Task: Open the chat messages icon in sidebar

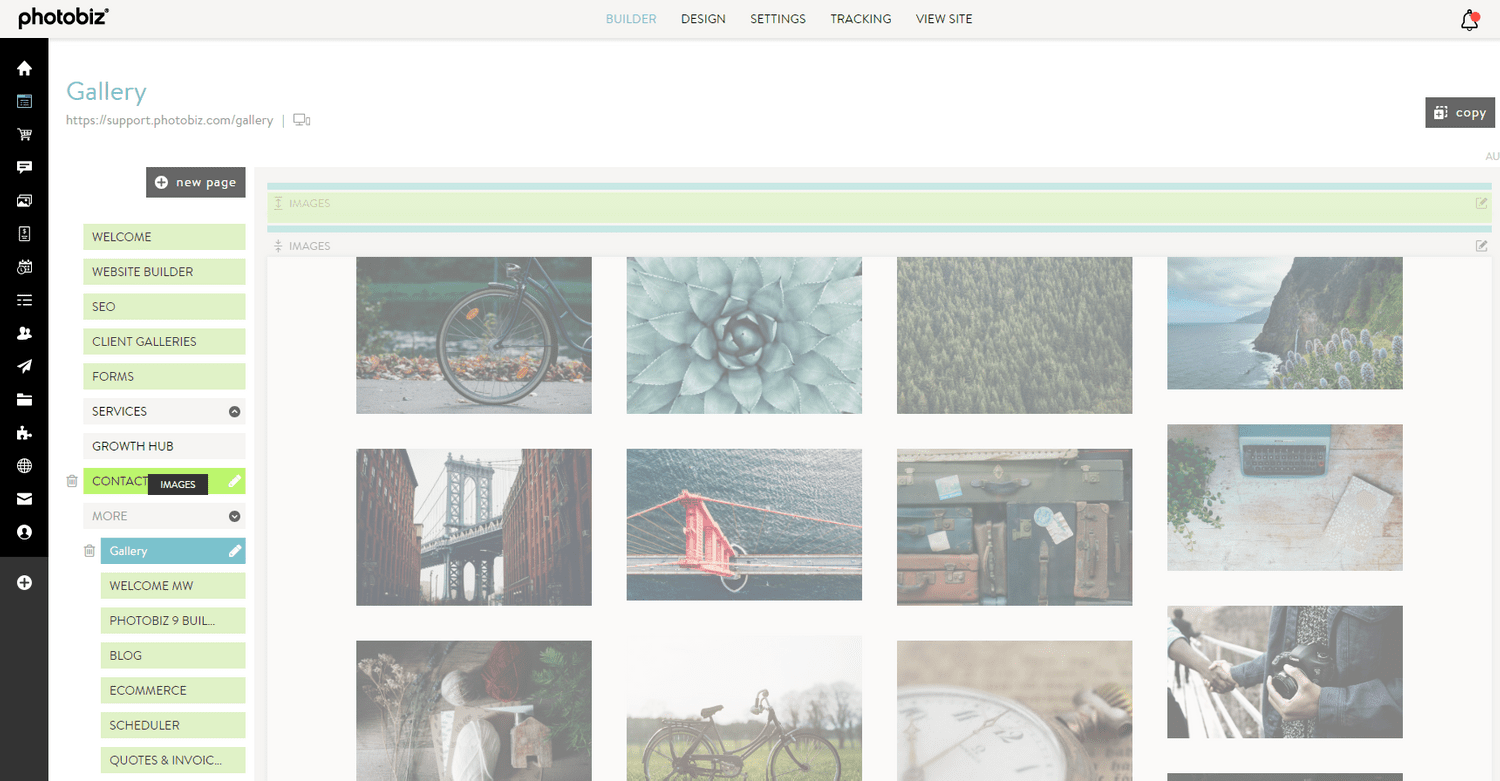Action: [x=24, y=167]
